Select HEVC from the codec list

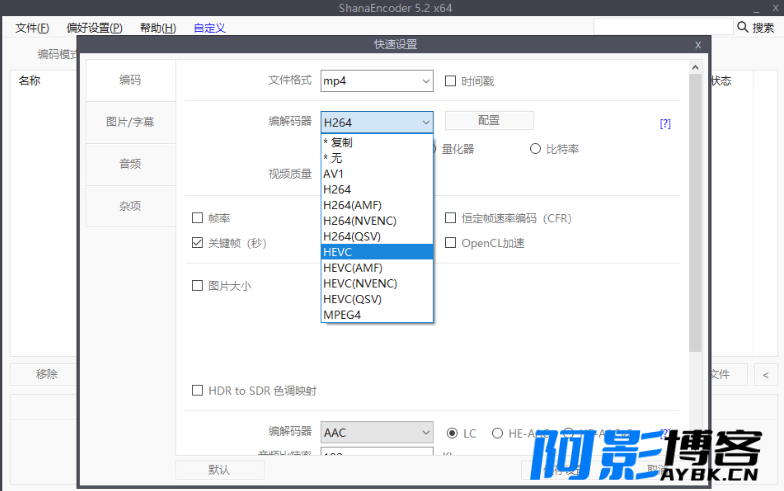(377, 252)
